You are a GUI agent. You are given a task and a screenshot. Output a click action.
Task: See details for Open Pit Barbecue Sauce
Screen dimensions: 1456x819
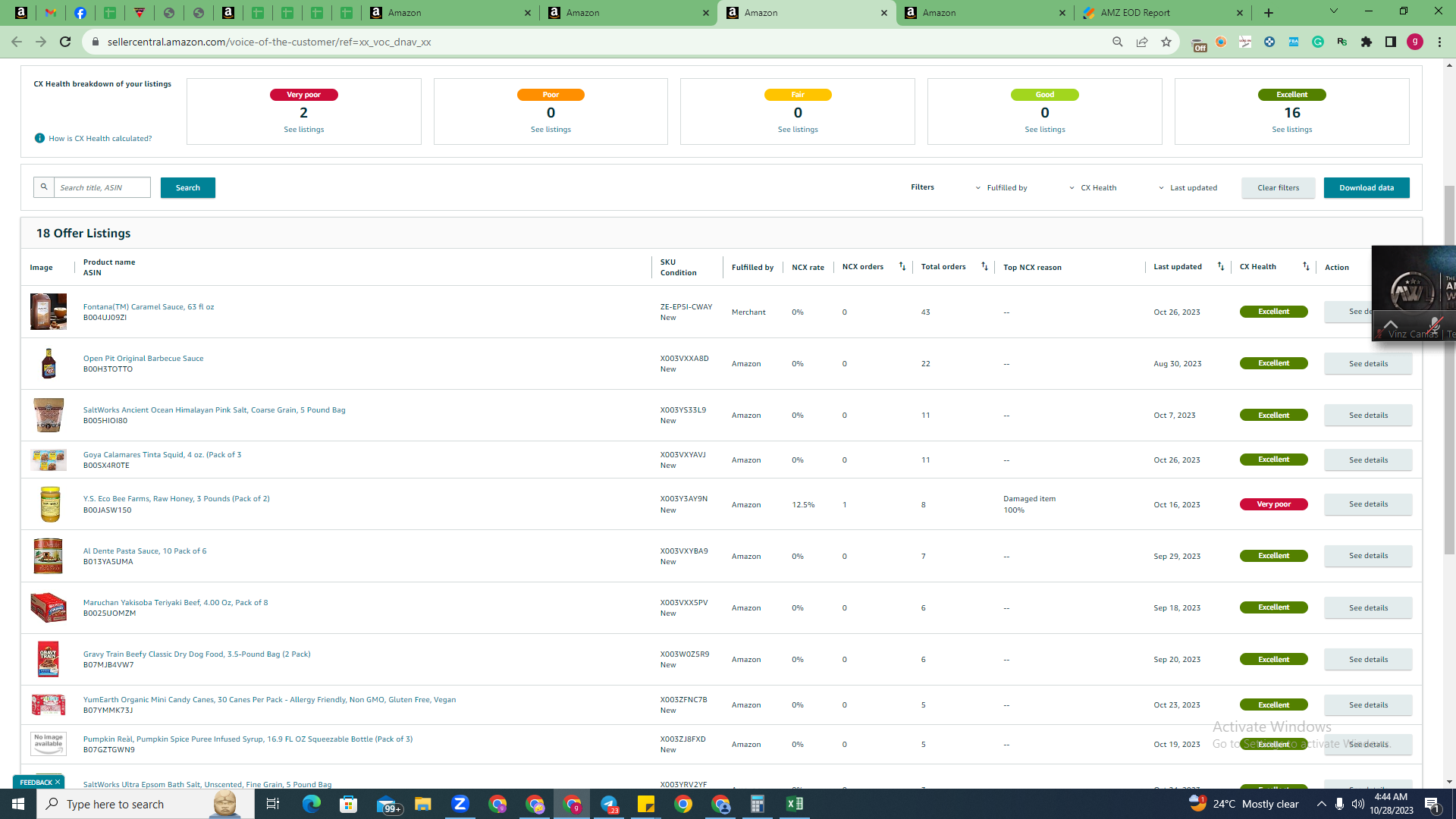coord(1368,364)
